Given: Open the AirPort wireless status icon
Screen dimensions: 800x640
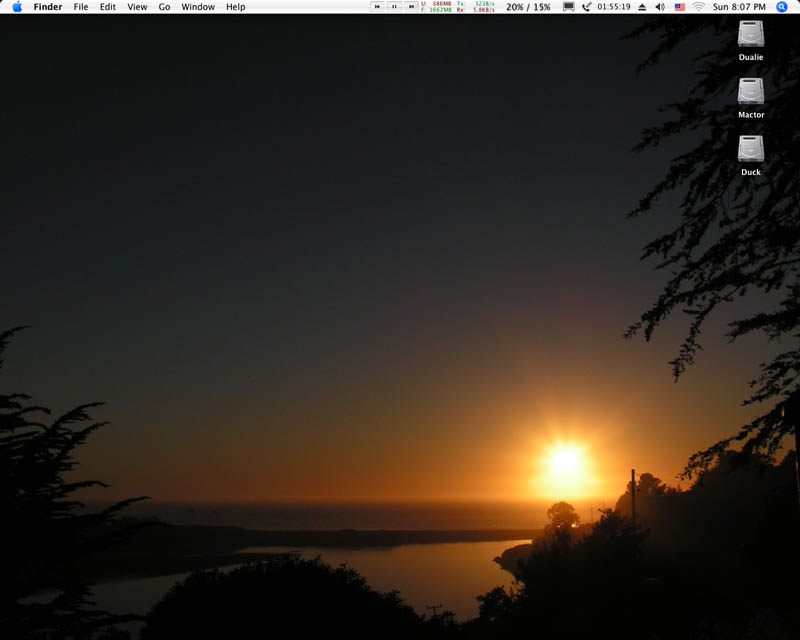Looking at the screenshot, I should click(x=698, y=7).
